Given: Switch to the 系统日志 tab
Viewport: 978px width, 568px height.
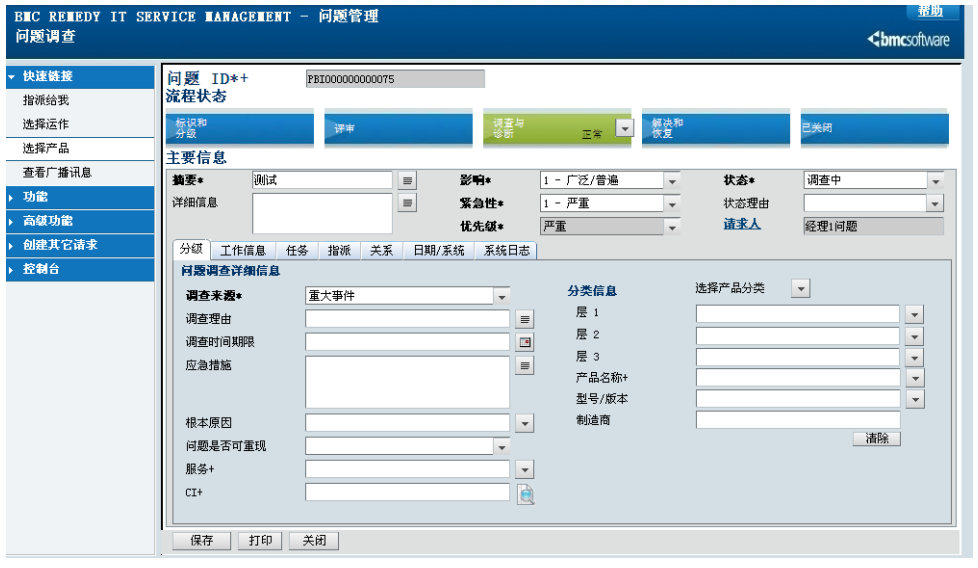Looking at the screenshot, I should (506, 251).
